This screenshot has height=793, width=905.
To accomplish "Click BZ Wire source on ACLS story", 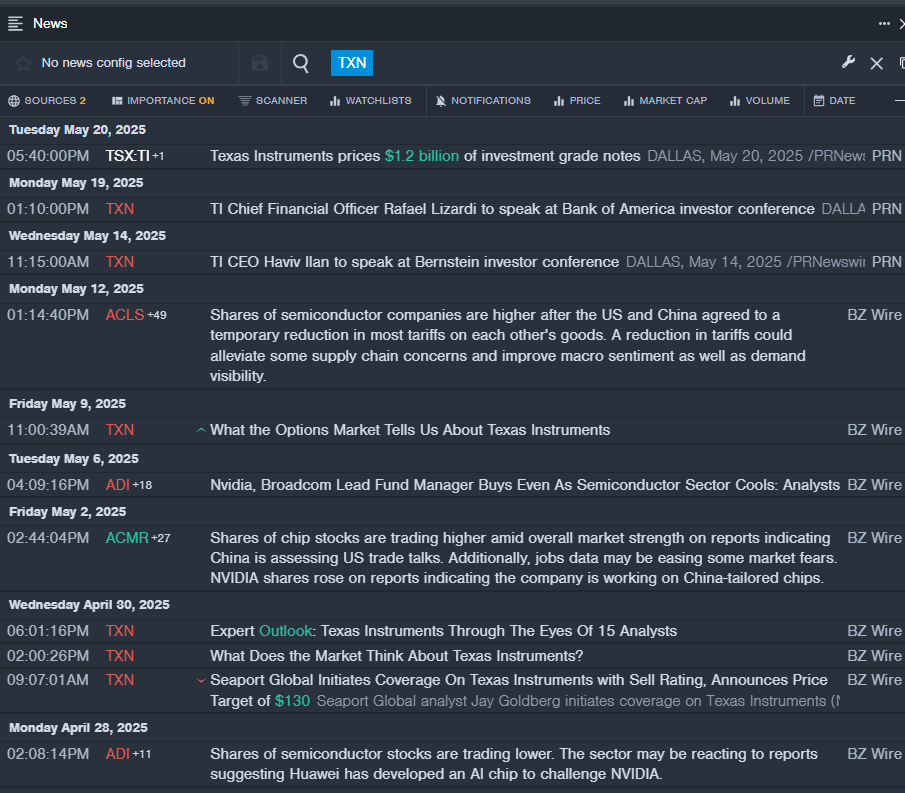I will click(874, 315).
